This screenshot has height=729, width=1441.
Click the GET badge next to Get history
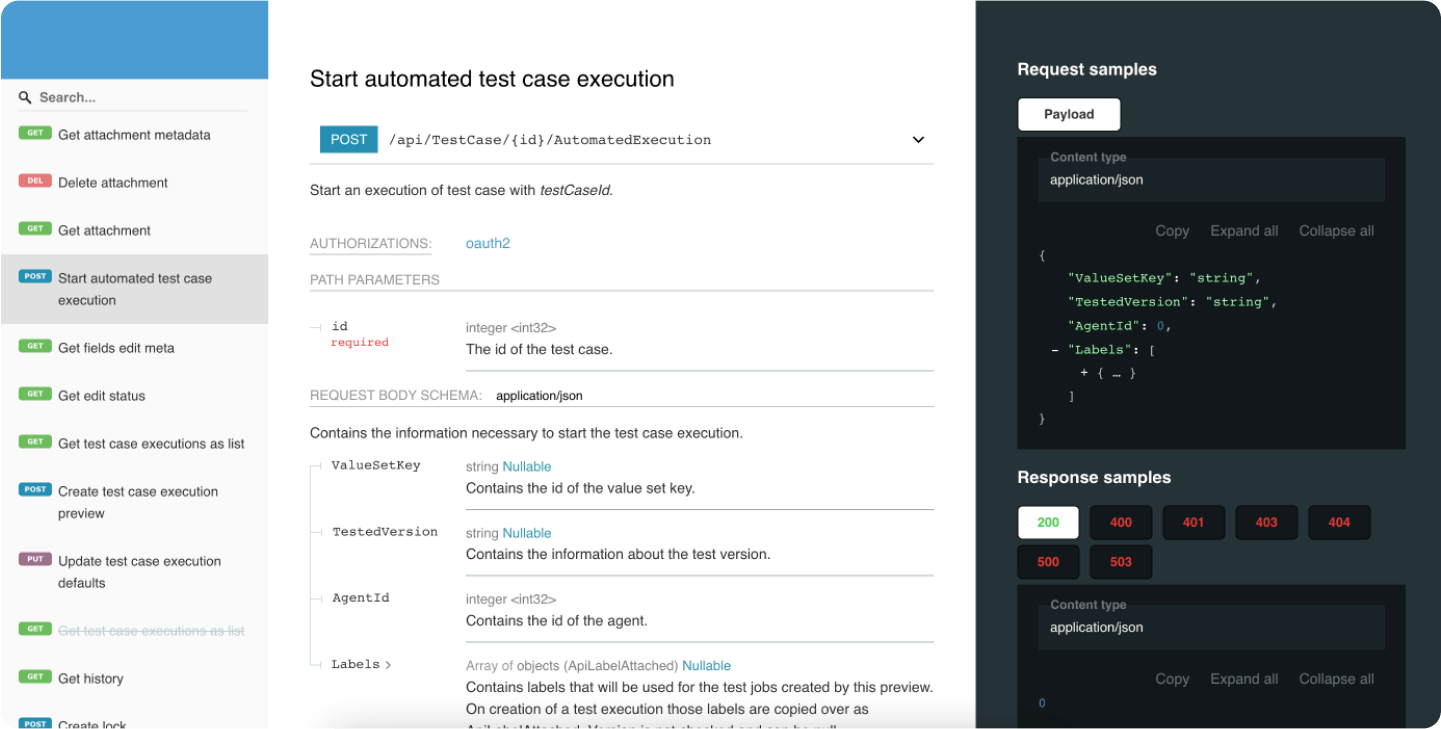[33, 678]
